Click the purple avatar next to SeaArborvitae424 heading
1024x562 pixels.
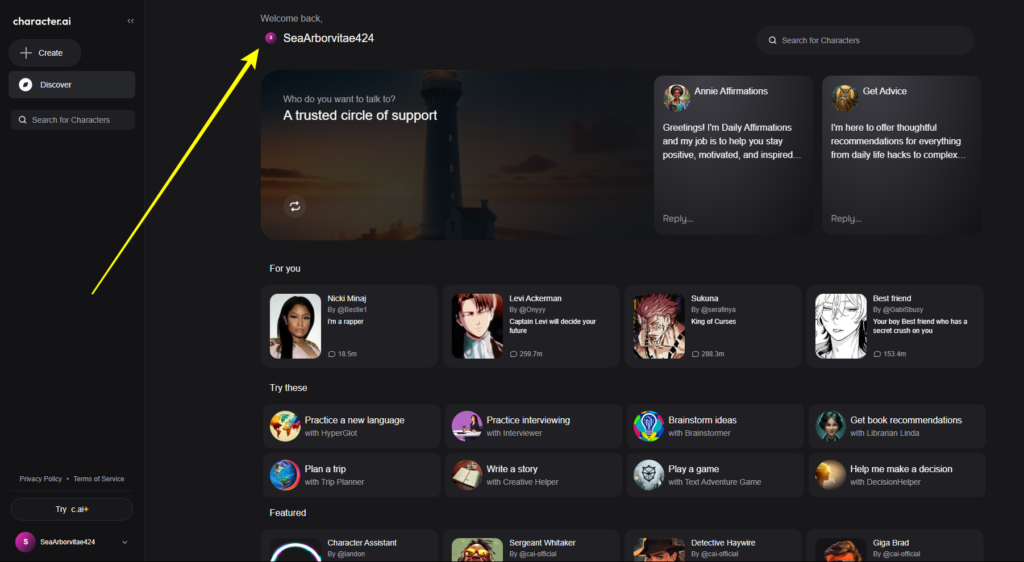point(270,38)
